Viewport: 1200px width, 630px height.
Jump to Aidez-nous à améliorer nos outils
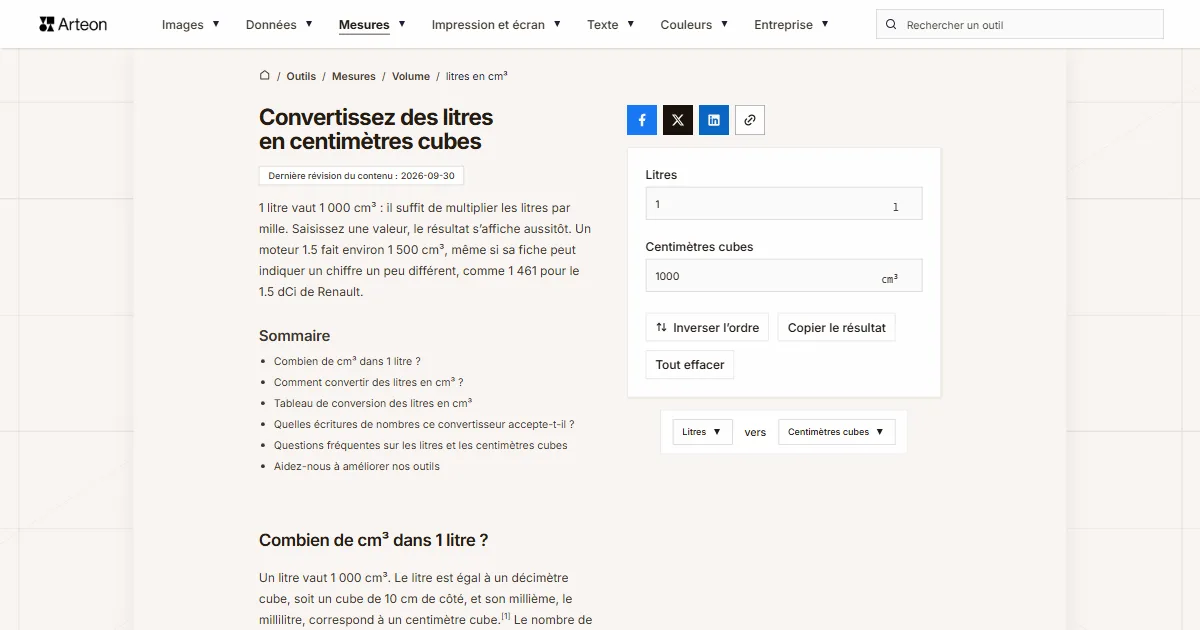(x=357, y=466)
